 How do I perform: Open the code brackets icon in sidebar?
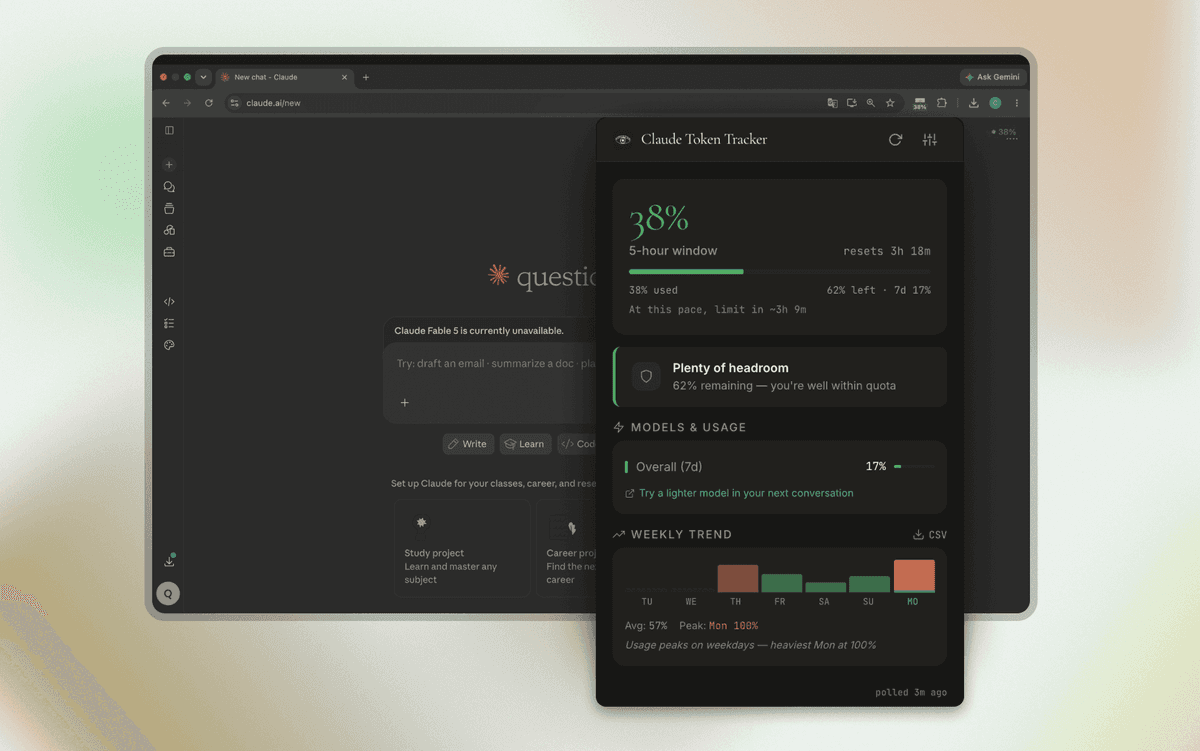(169, 301)
